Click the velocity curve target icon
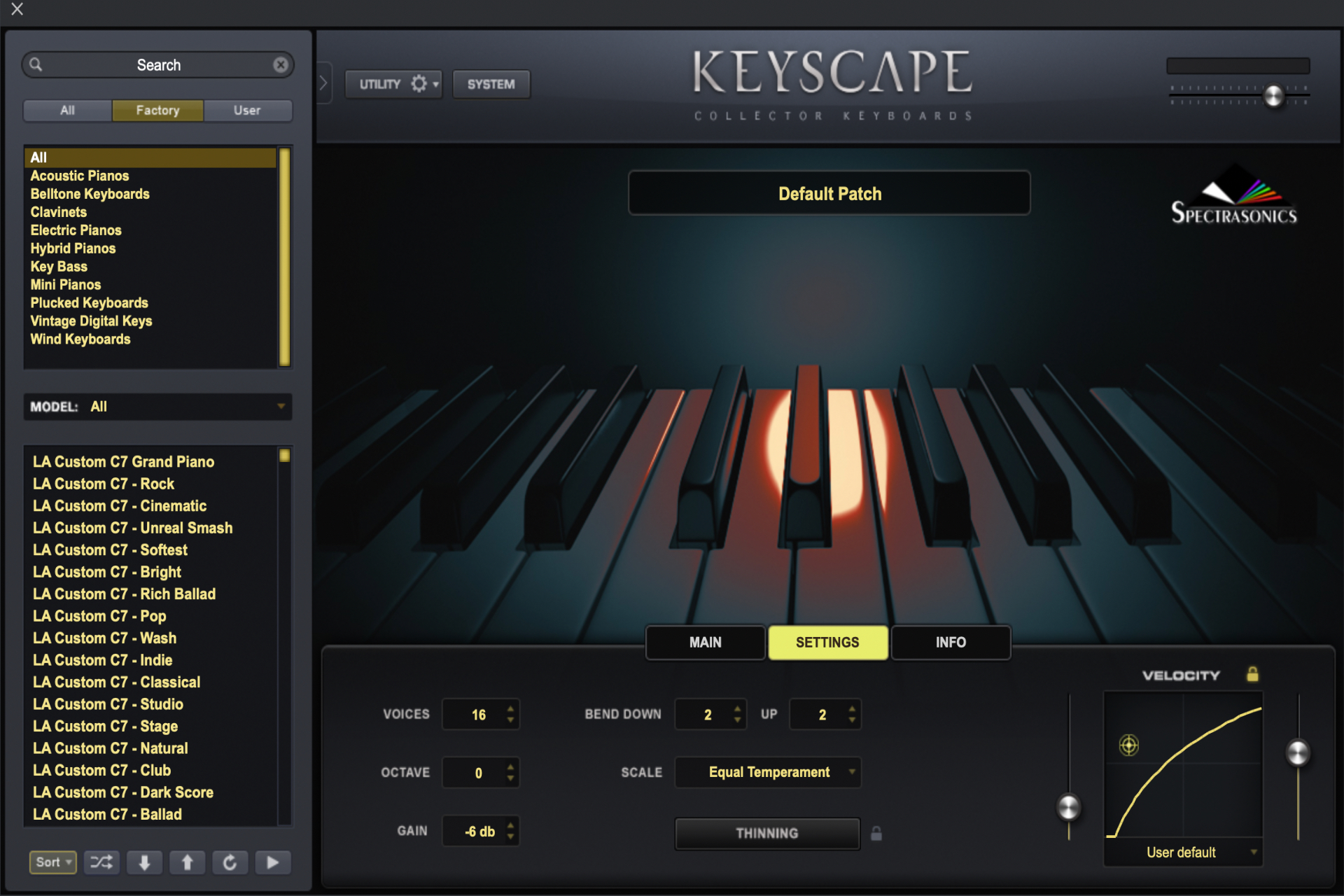This screenshot has height=896, width=1344. (x=1128, y=745)
